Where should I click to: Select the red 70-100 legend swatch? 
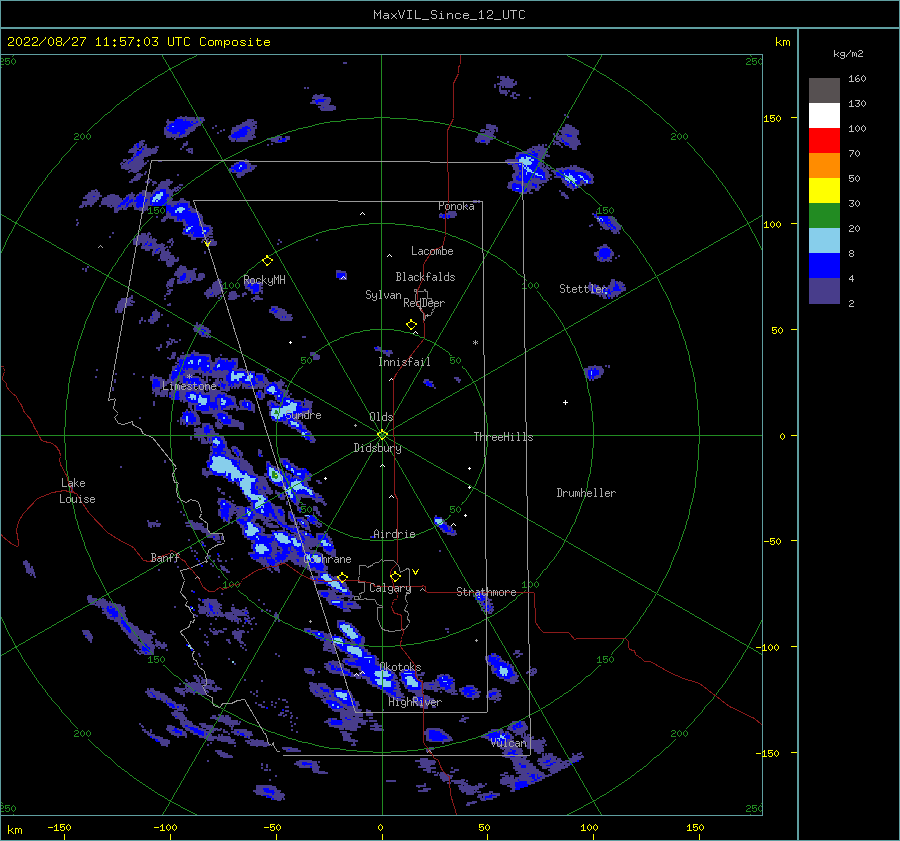point(824,141)
